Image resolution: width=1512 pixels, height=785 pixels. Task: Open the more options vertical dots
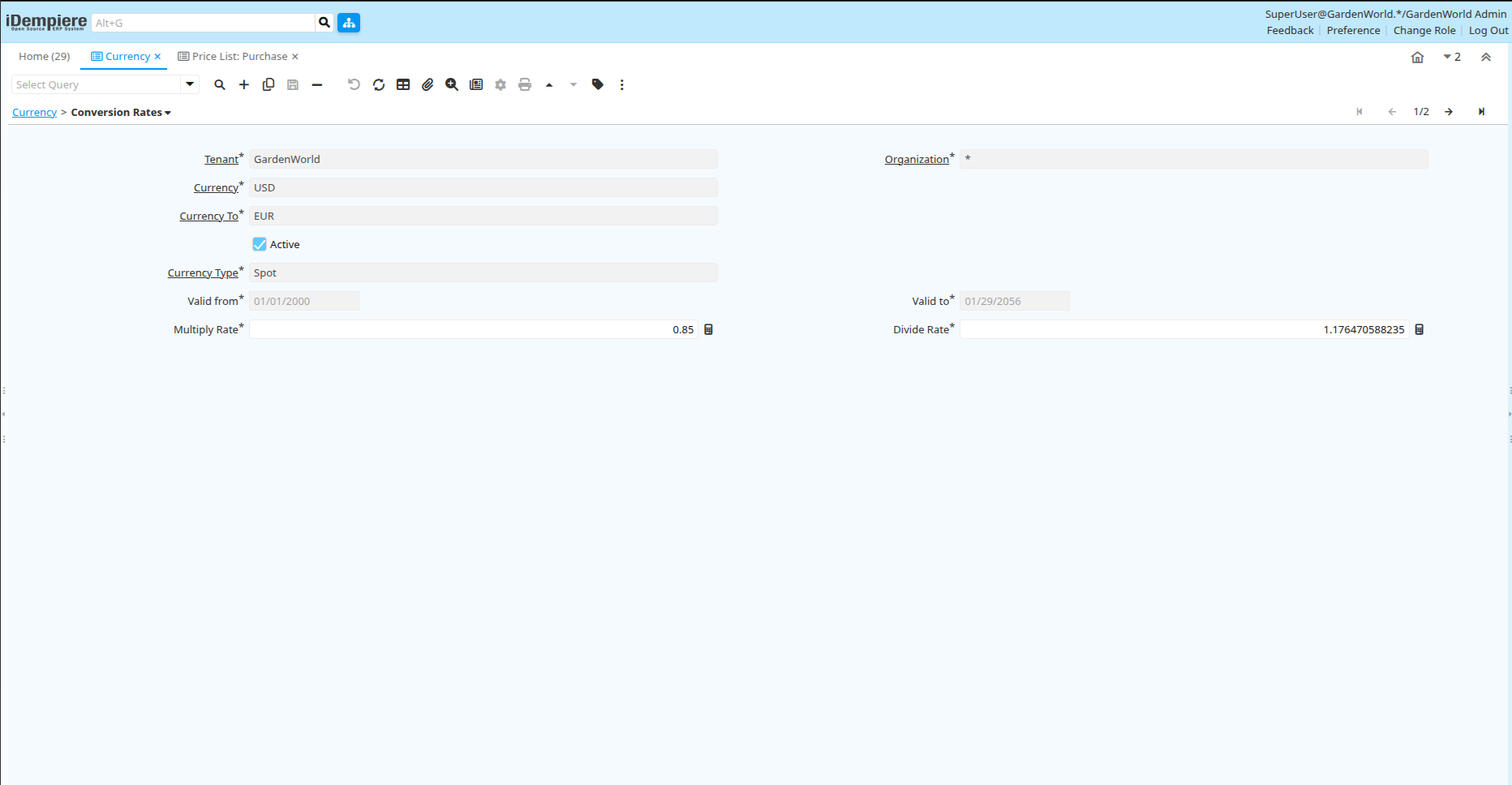pos(622,84)
